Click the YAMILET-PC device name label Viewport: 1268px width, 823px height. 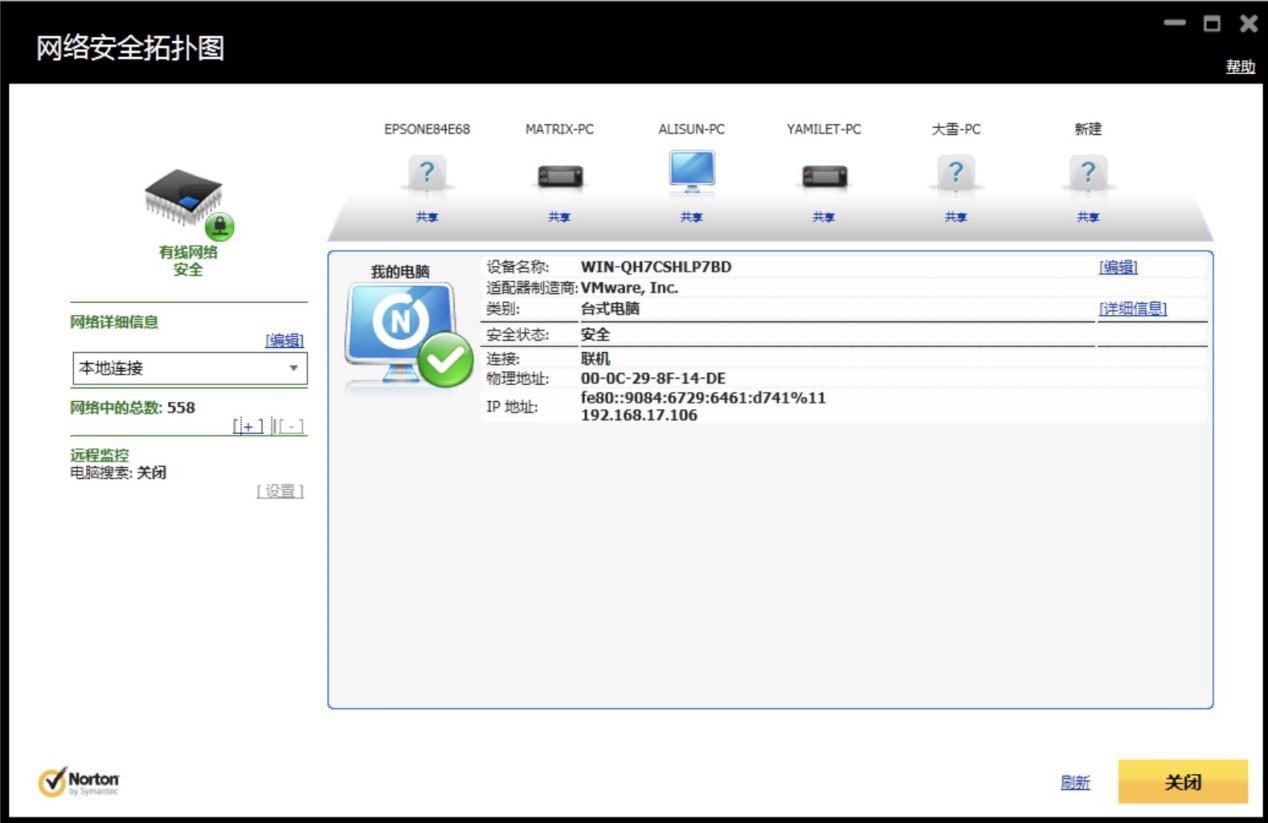tap(824, 129)
